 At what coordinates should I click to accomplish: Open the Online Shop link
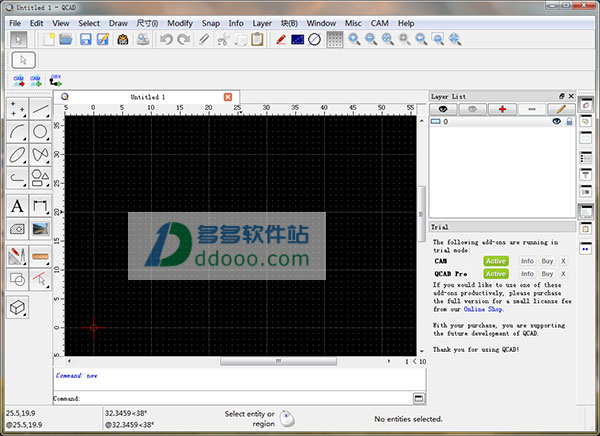483,309
